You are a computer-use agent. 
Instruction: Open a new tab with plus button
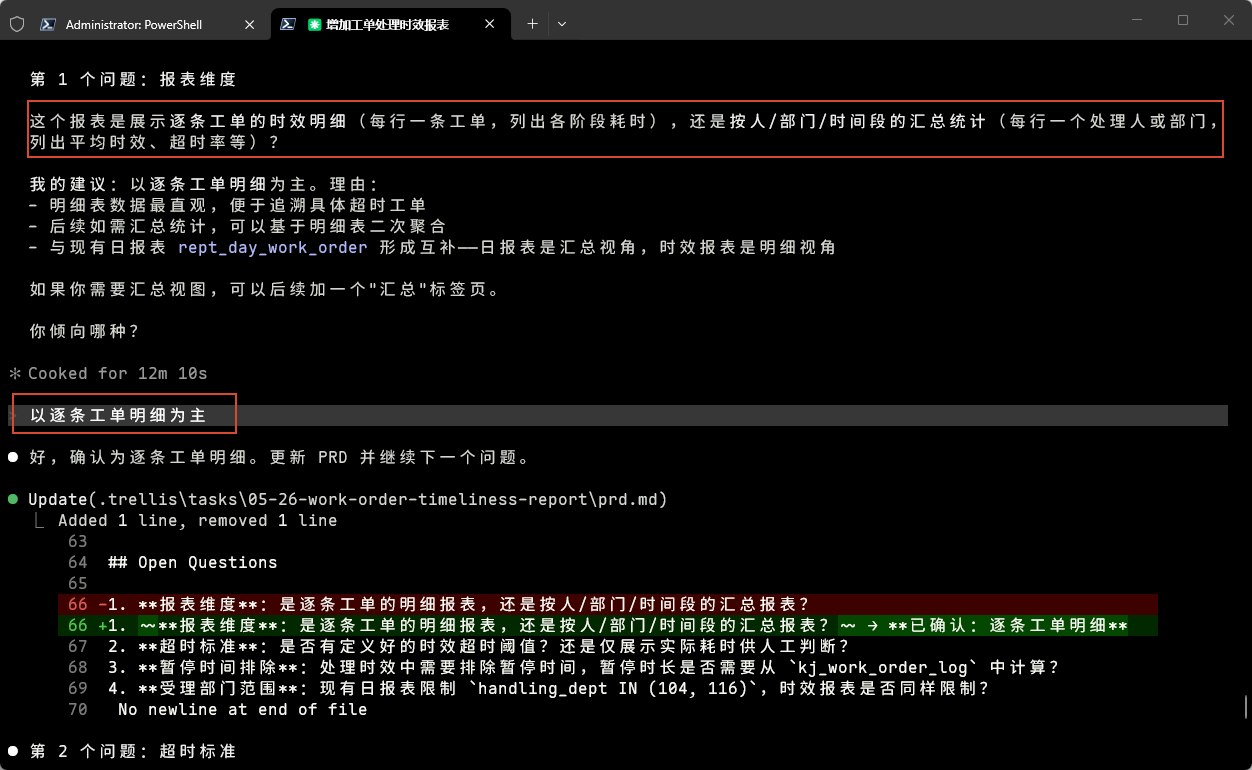point(533,24)
